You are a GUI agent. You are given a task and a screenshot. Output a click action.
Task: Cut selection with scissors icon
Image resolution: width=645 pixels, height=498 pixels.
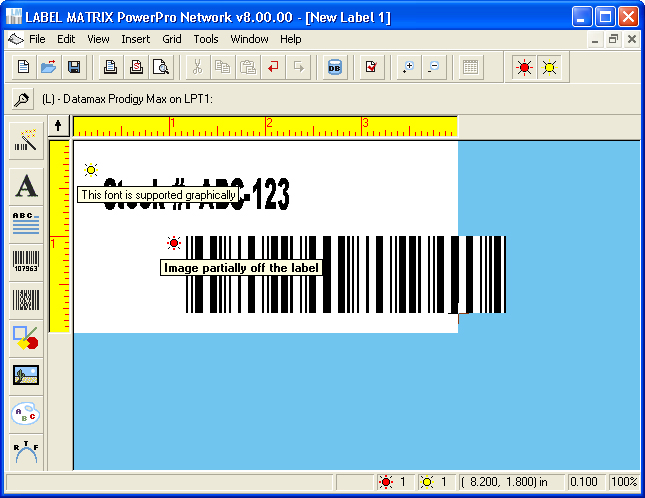197,67
